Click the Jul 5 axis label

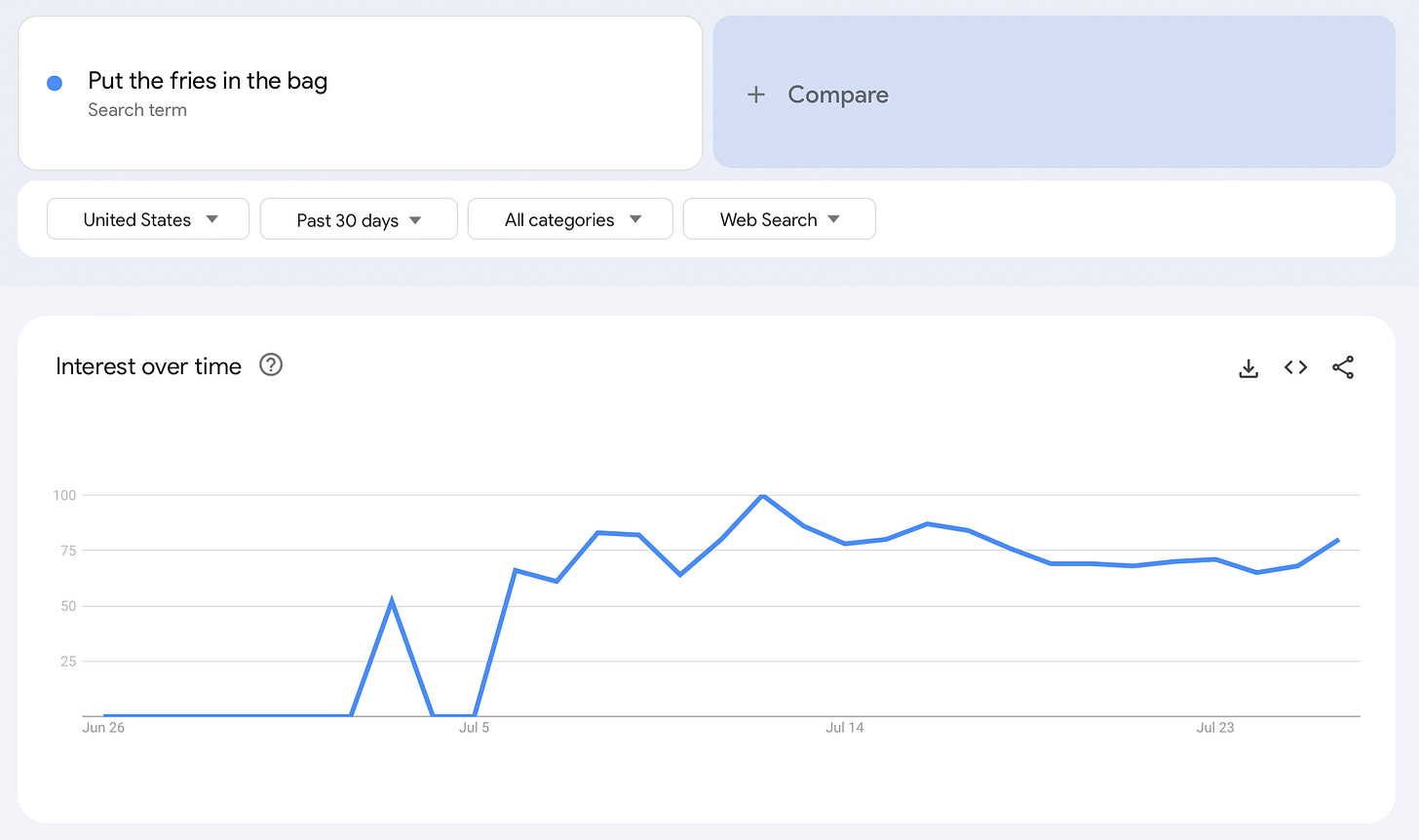click(475, 727)
